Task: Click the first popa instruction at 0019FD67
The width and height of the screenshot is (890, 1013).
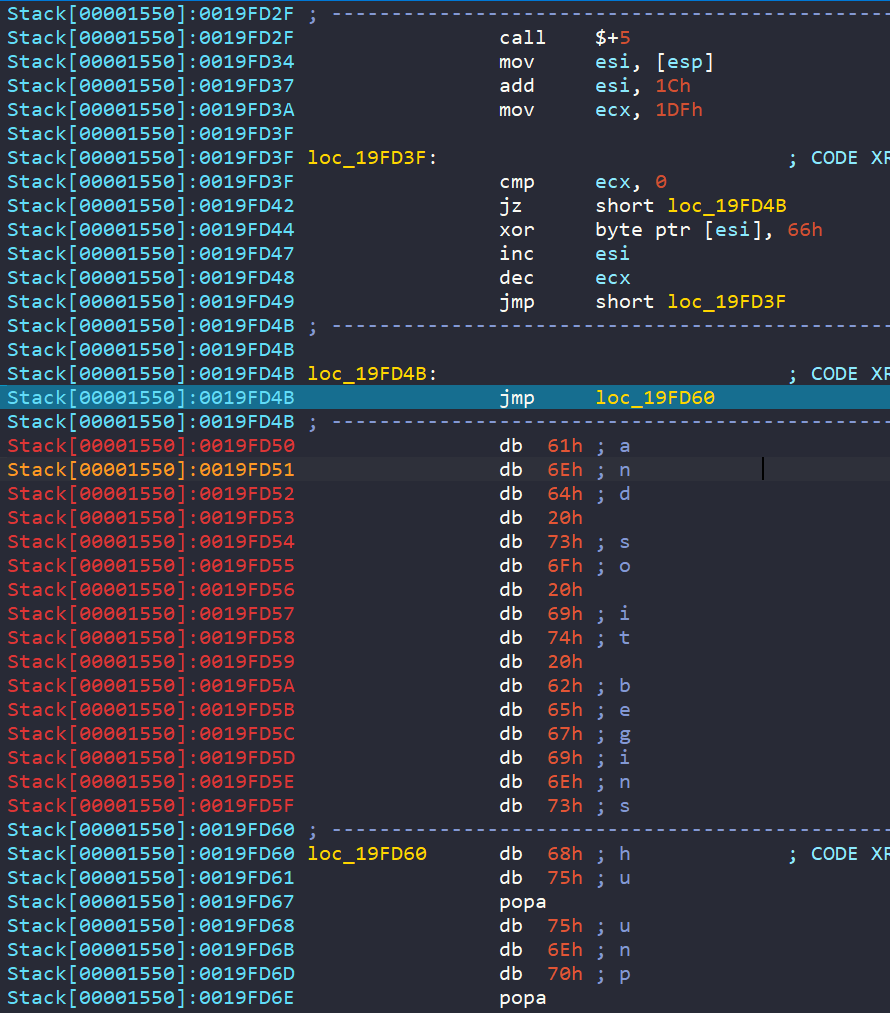Action: click(x=523, y=902)
